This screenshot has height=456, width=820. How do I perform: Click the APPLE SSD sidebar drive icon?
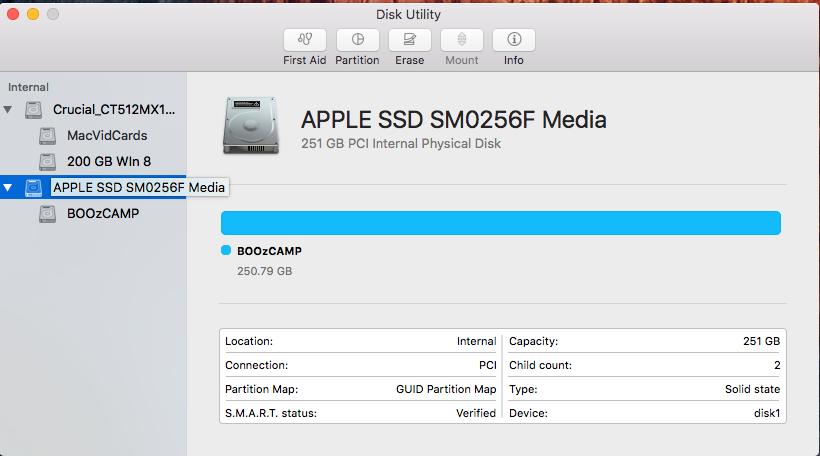[x=33, y=188]
